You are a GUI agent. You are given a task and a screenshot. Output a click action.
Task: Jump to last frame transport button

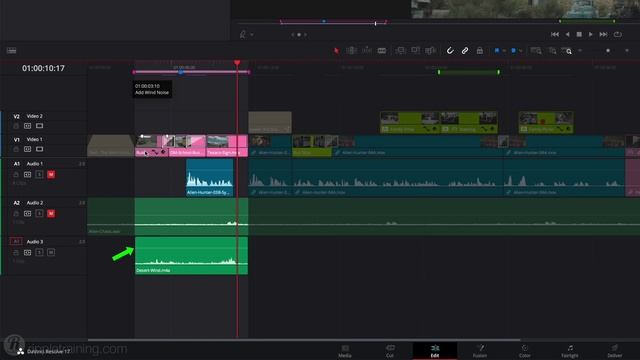[x=603, y=35]
